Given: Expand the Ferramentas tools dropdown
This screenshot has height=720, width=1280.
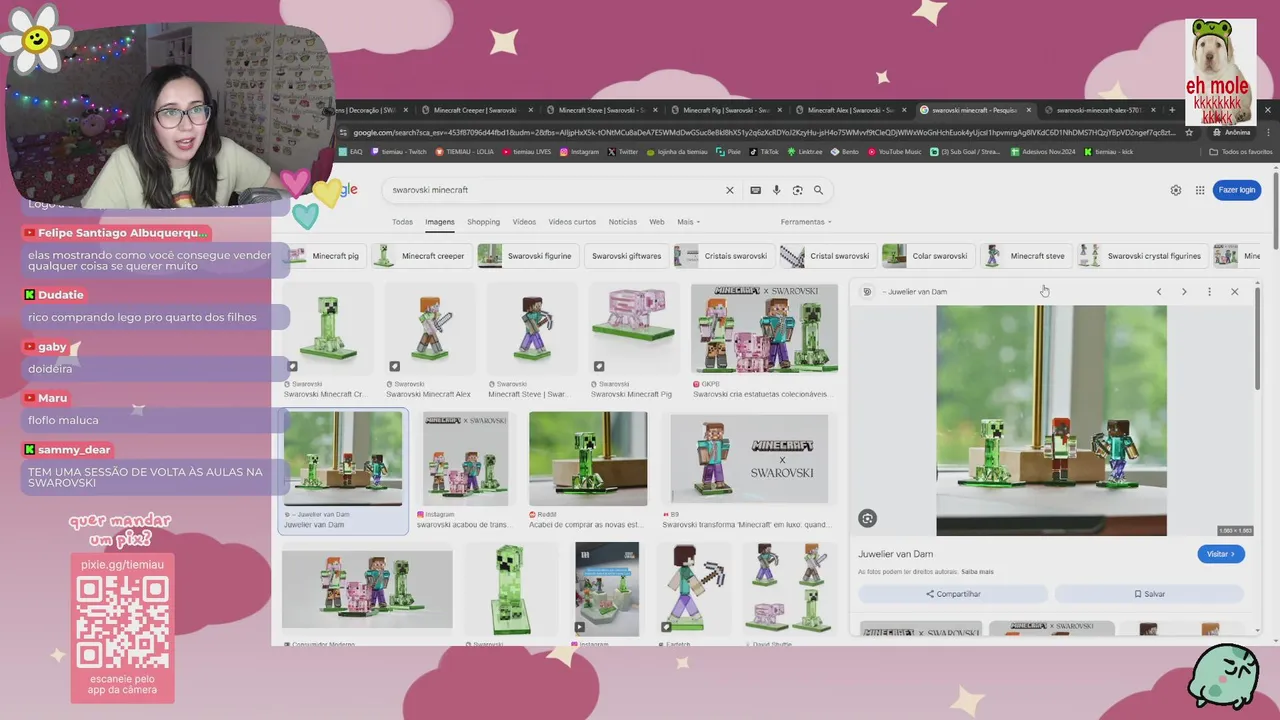Looking at the screenshot, I should [x=806, y=222].
